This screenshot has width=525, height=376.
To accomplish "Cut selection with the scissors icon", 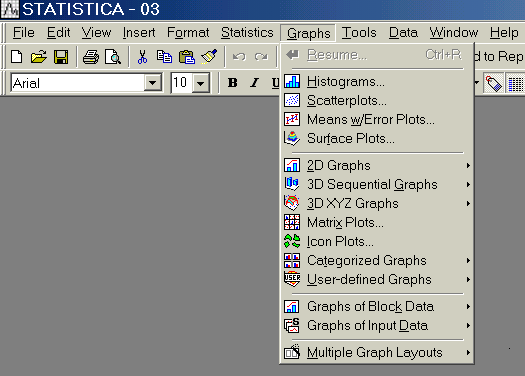I will tap(142, 57).
